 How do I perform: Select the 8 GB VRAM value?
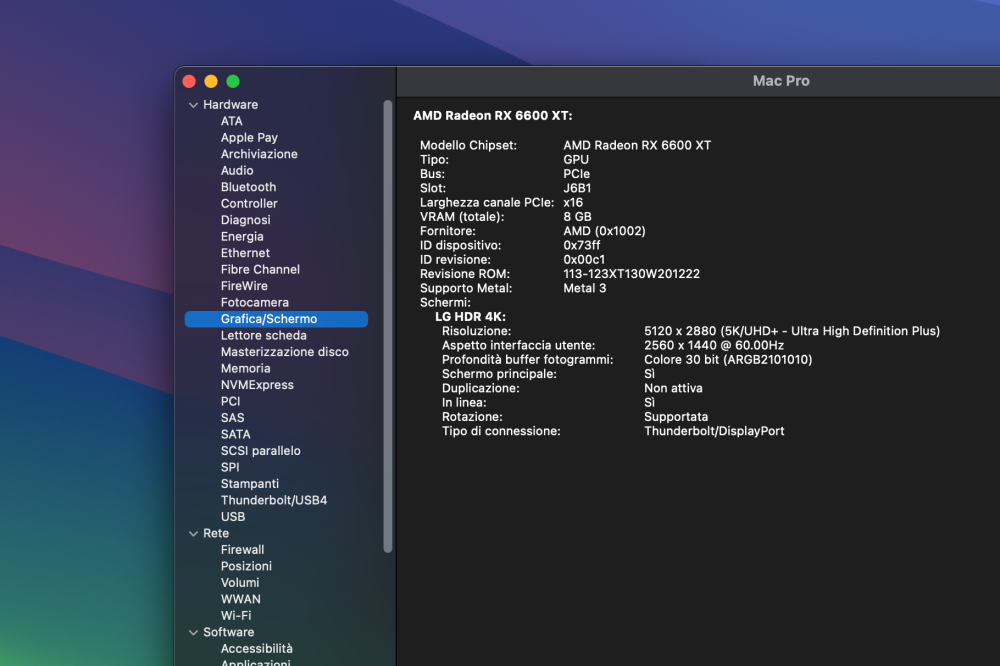tap(577, 217)
